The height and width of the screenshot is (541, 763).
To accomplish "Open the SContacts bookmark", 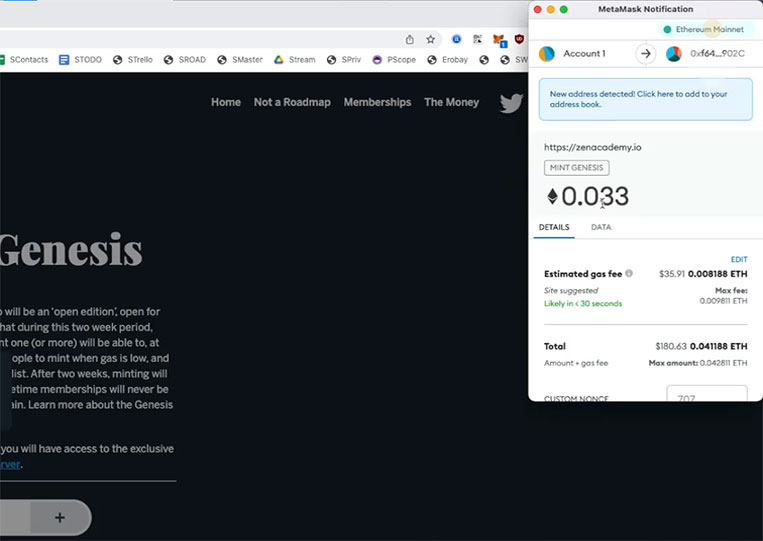I will tap(24, 59).
